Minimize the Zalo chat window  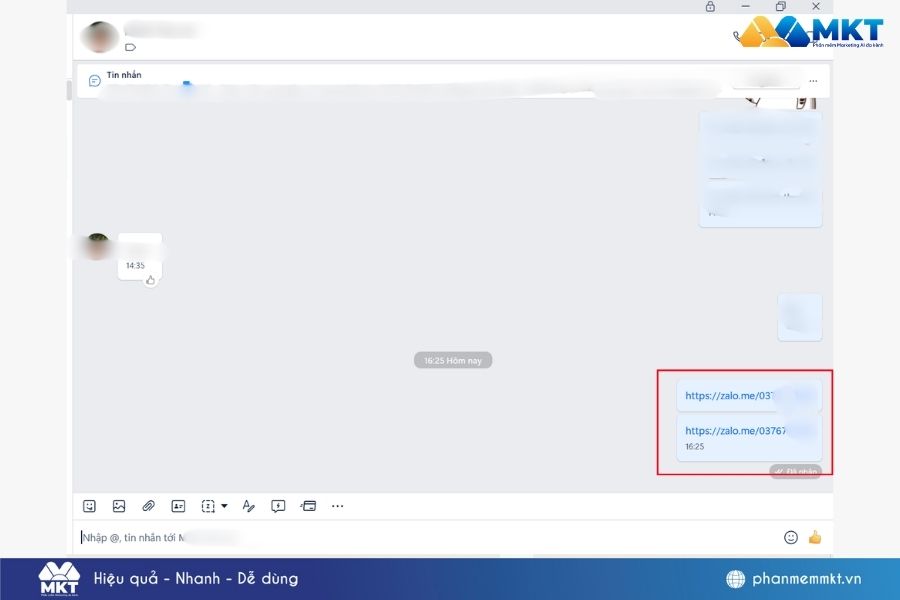point(746,6)
